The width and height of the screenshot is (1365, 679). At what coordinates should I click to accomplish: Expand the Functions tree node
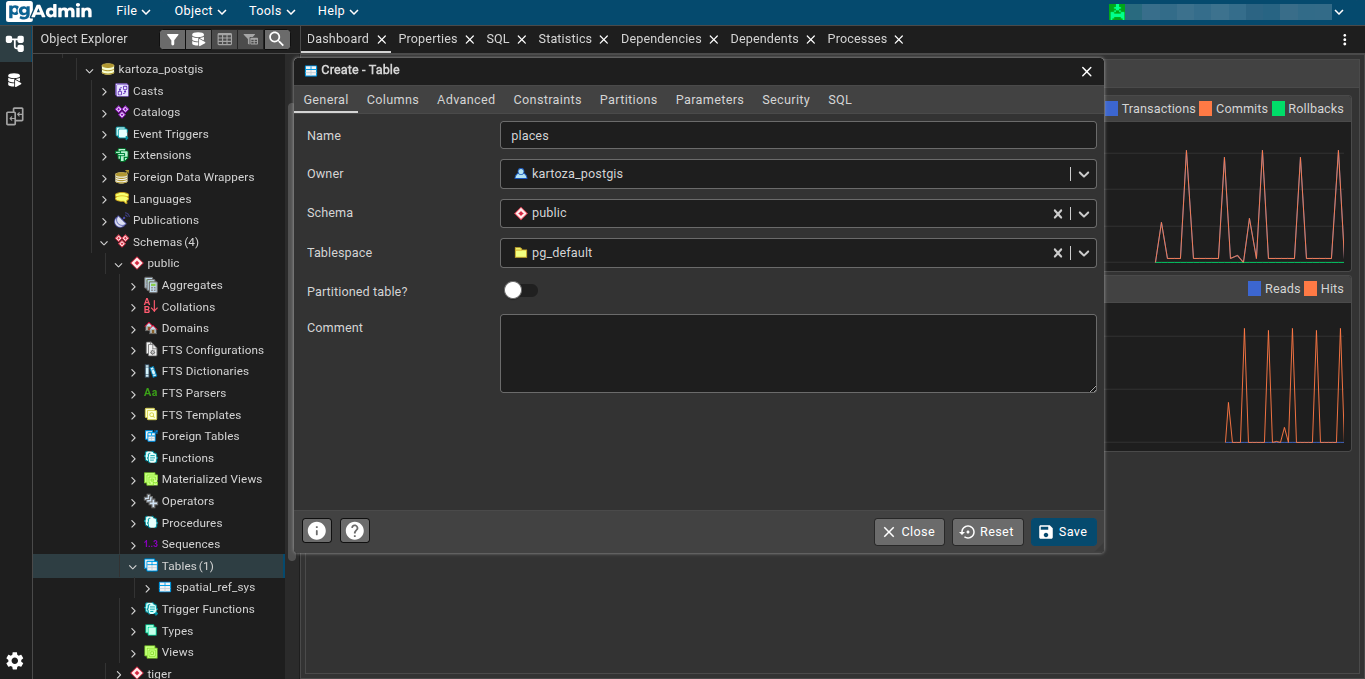[x=133, y=458]
